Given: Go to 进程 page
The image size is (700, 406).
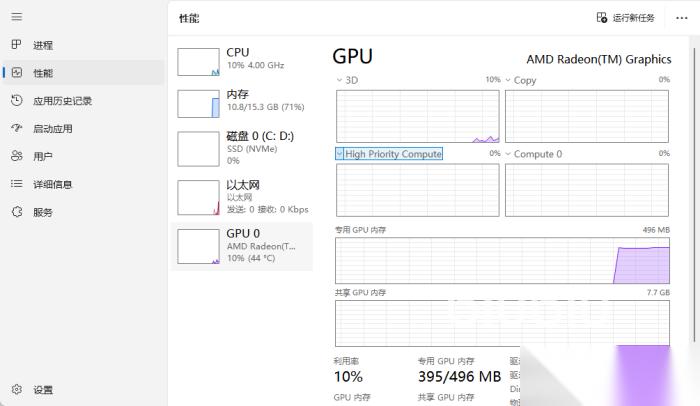Looking at the screenshot, I should pyautogui.click(x=43, y=45).
